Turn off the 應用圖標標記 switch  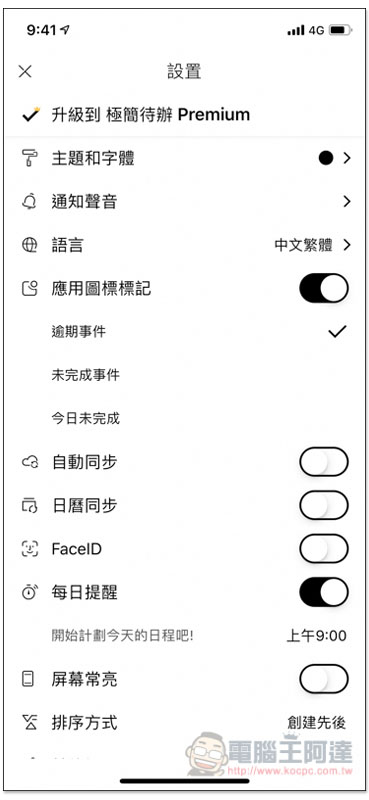pyautogui.click(x=324, y=288)
